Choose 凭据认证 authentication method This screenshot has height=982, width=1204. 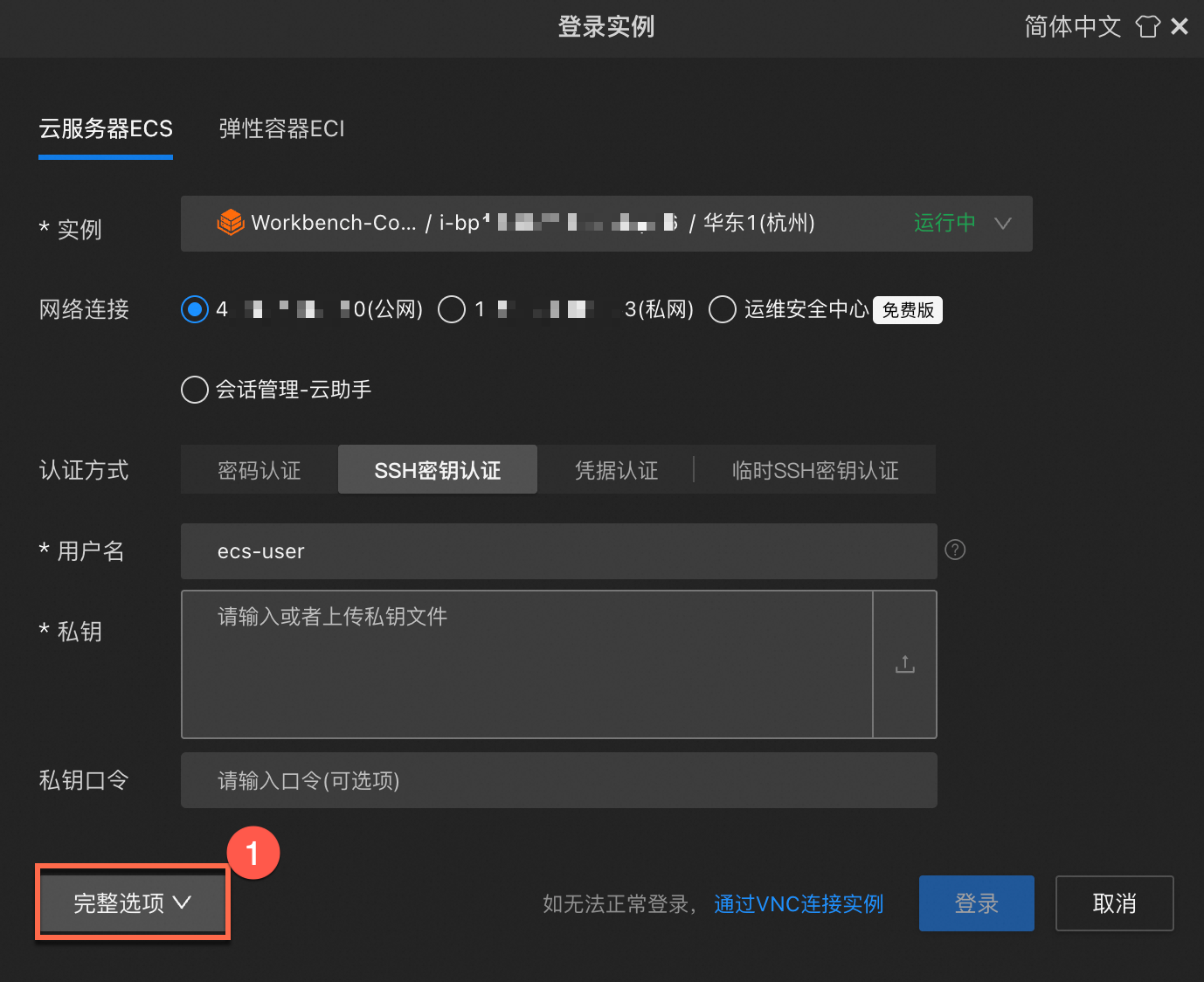[x=616, y=470]
